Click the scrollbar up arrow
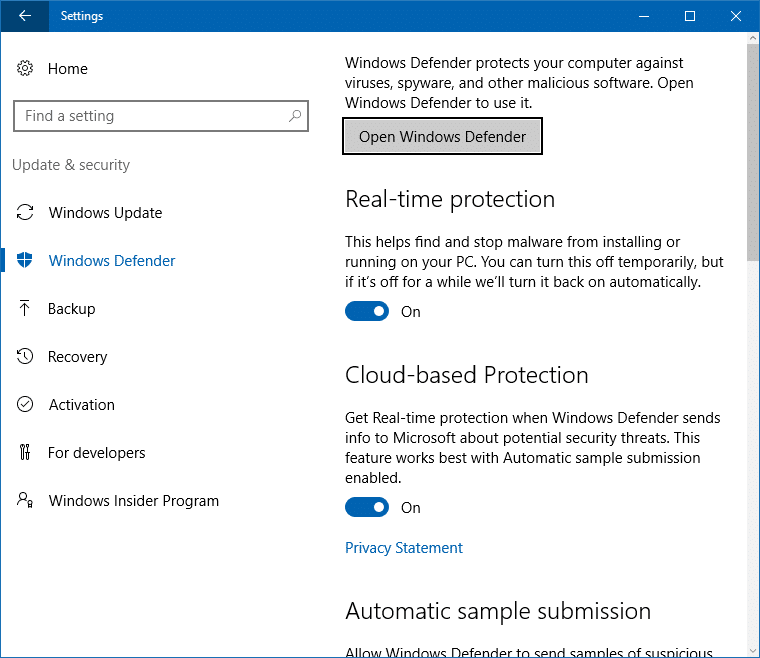This screenshot has width=760, height=658. [x=753, y=38]
